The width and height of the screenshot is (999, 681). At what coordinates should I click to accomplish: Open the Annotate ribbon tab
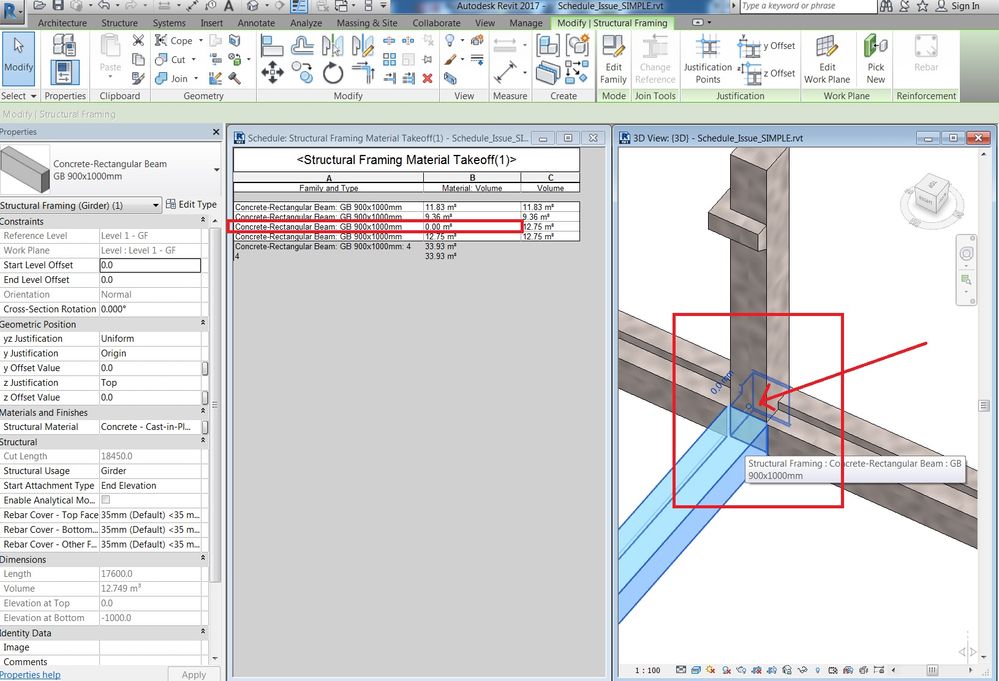click(x=256, y=23)
